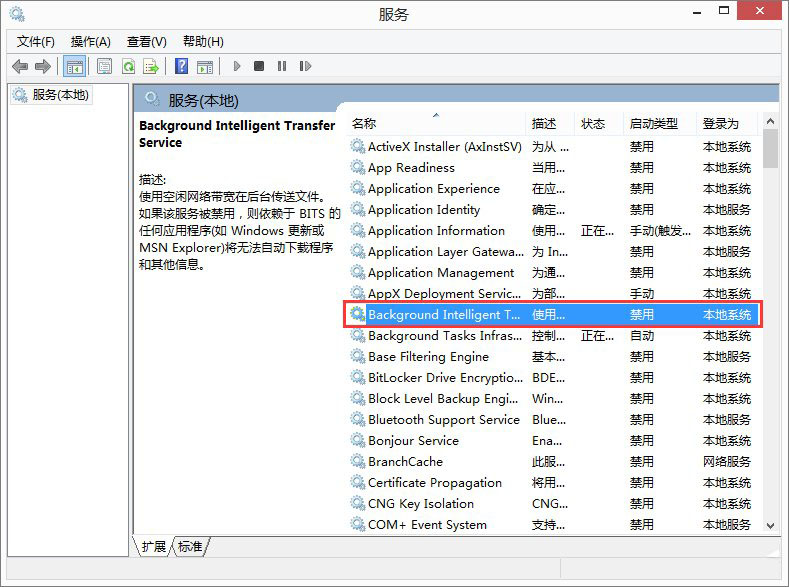Select AppX Deployment Servic... row
The width and height of the screenshot is (789, 587).
[x=444, y=293]
